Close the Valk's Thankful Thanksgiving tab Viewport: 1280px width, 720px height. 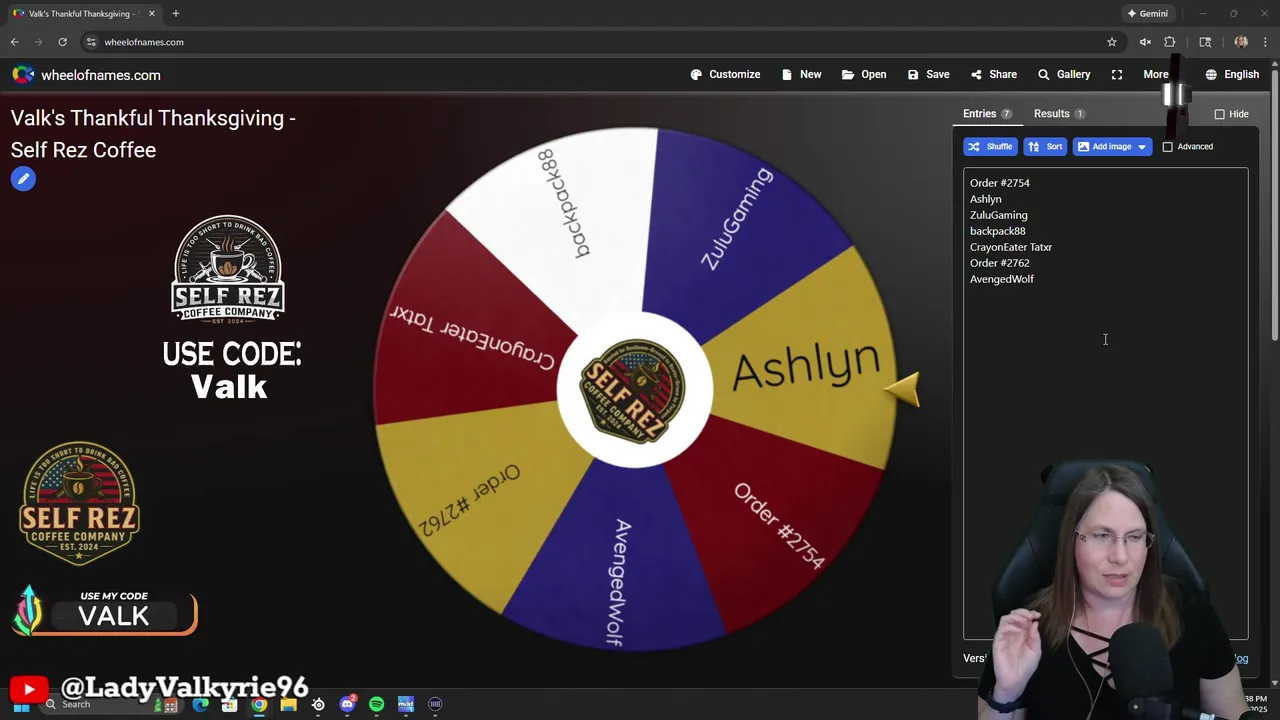coord(151,14)
